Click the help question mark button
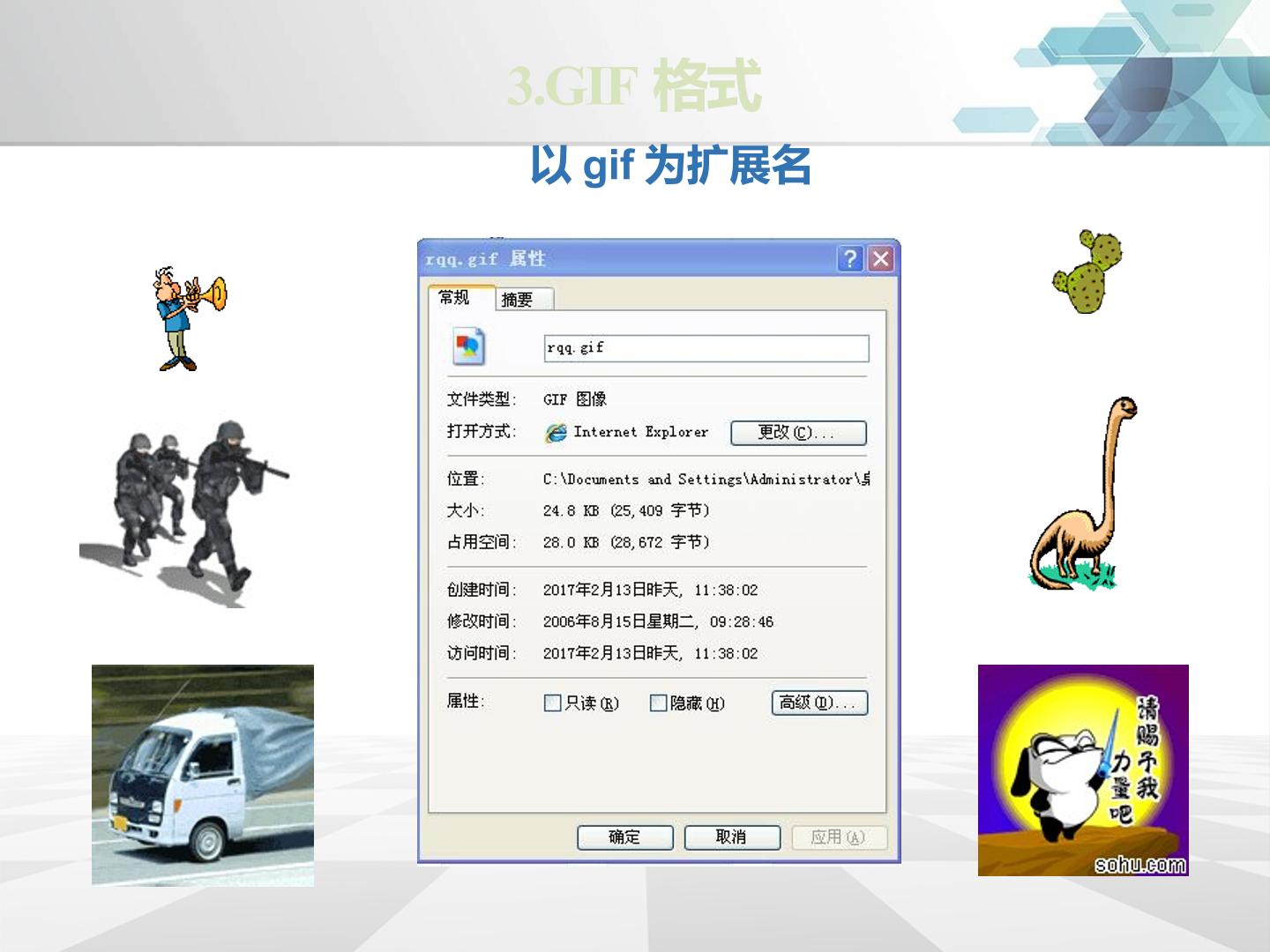Viewport: 1270px width, 952px height. point(849,258)
